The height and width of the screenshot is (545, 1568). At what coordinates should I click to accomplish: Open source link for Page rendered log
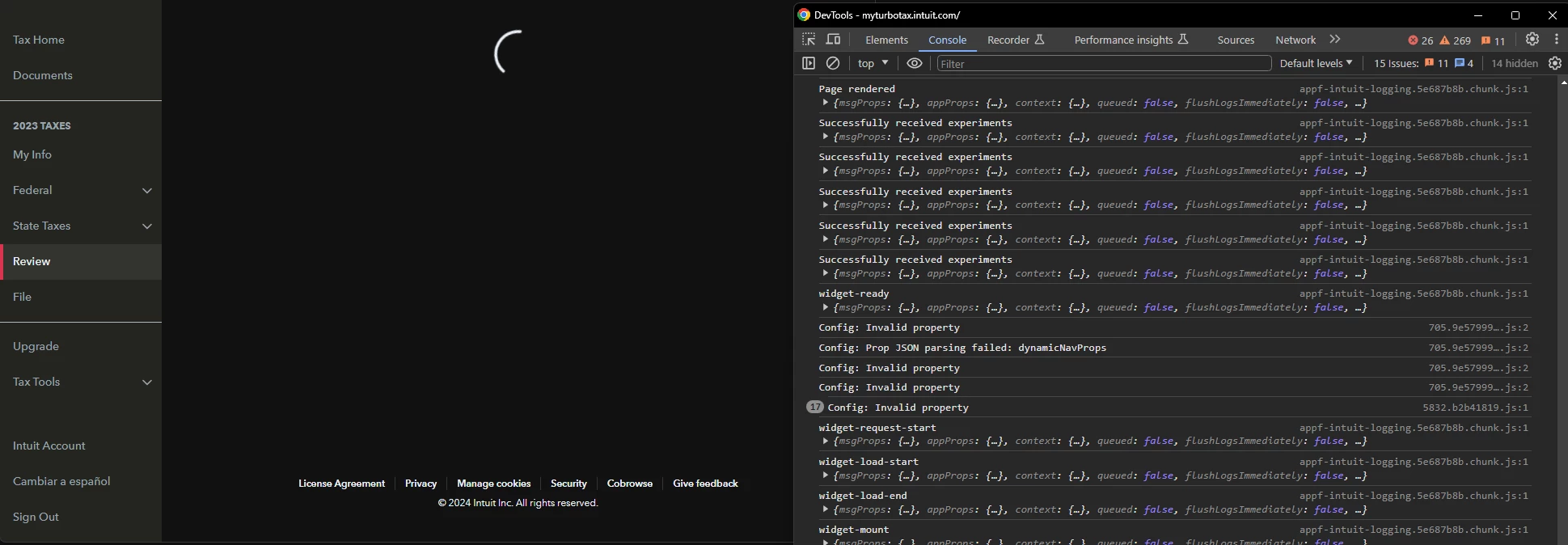(x=1414, y=89)
